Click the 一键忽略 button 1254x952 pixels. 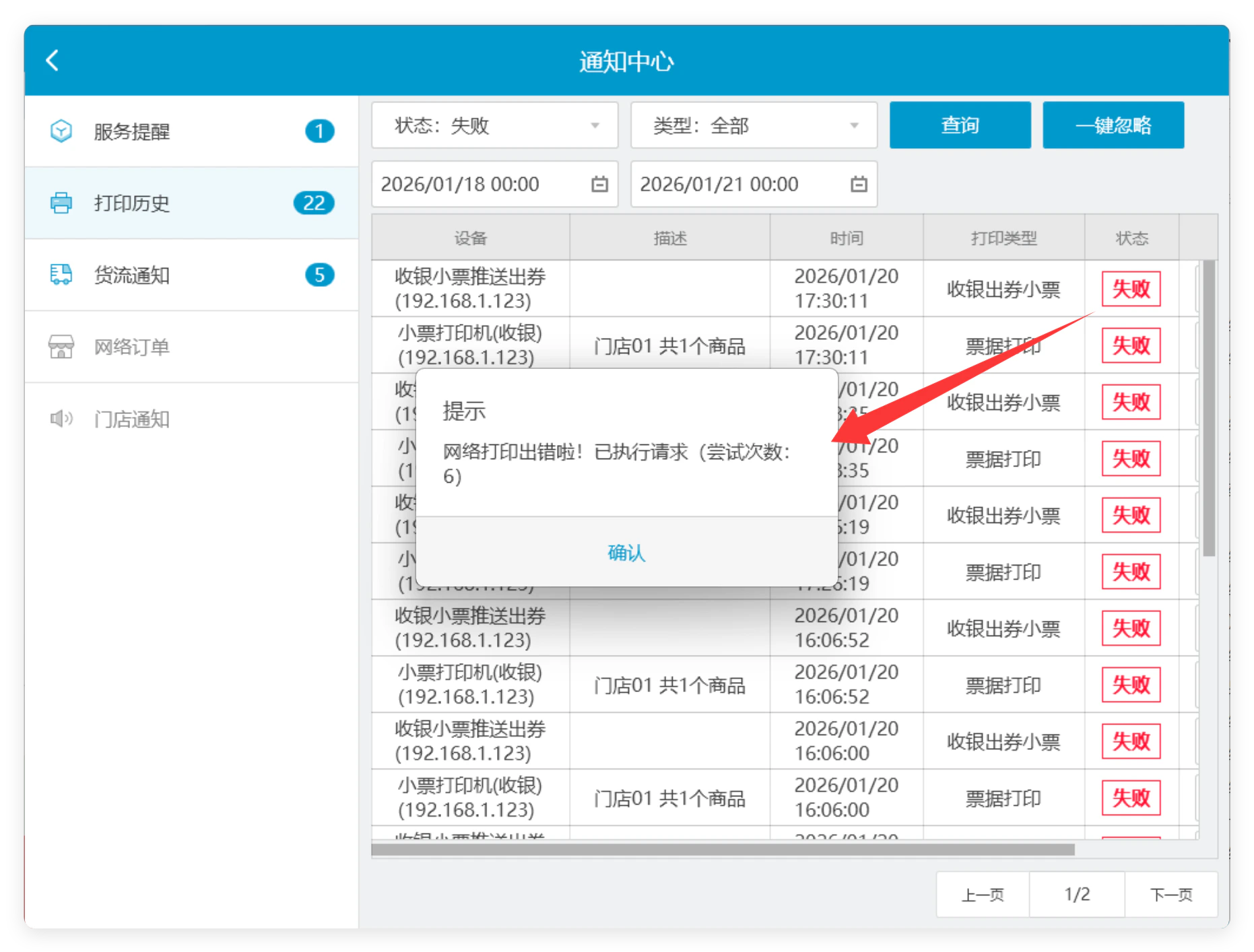[1113, 125]
